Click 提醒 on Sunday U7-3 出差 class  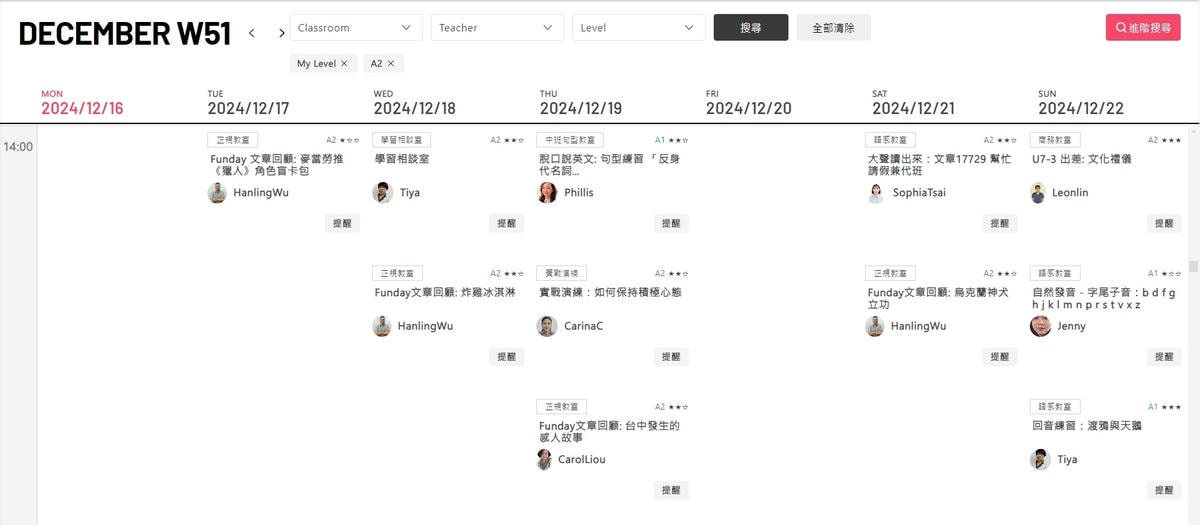point(1164,223)
